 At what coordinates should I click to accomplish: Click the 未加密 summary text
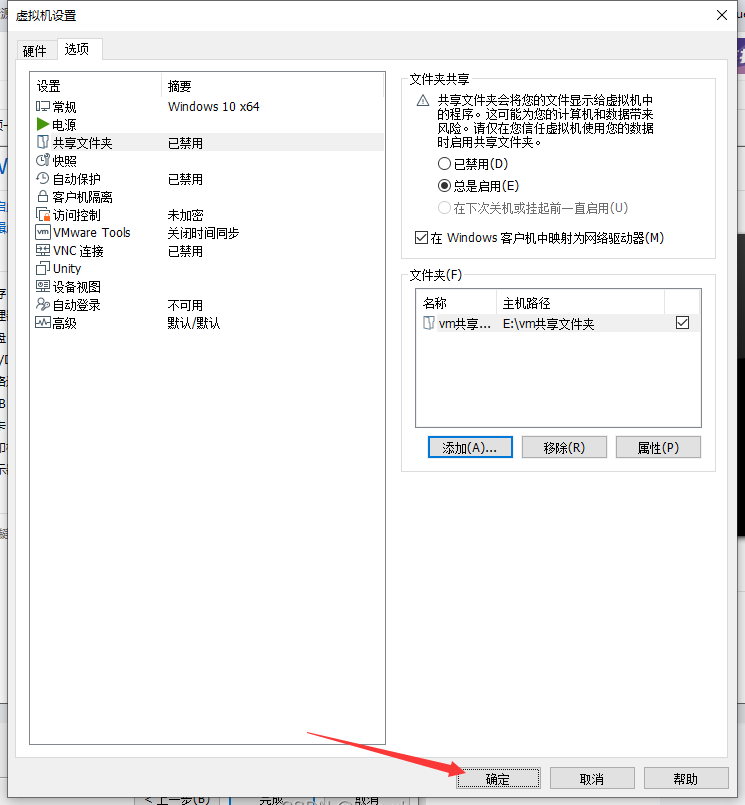click(x=185, y=215)
